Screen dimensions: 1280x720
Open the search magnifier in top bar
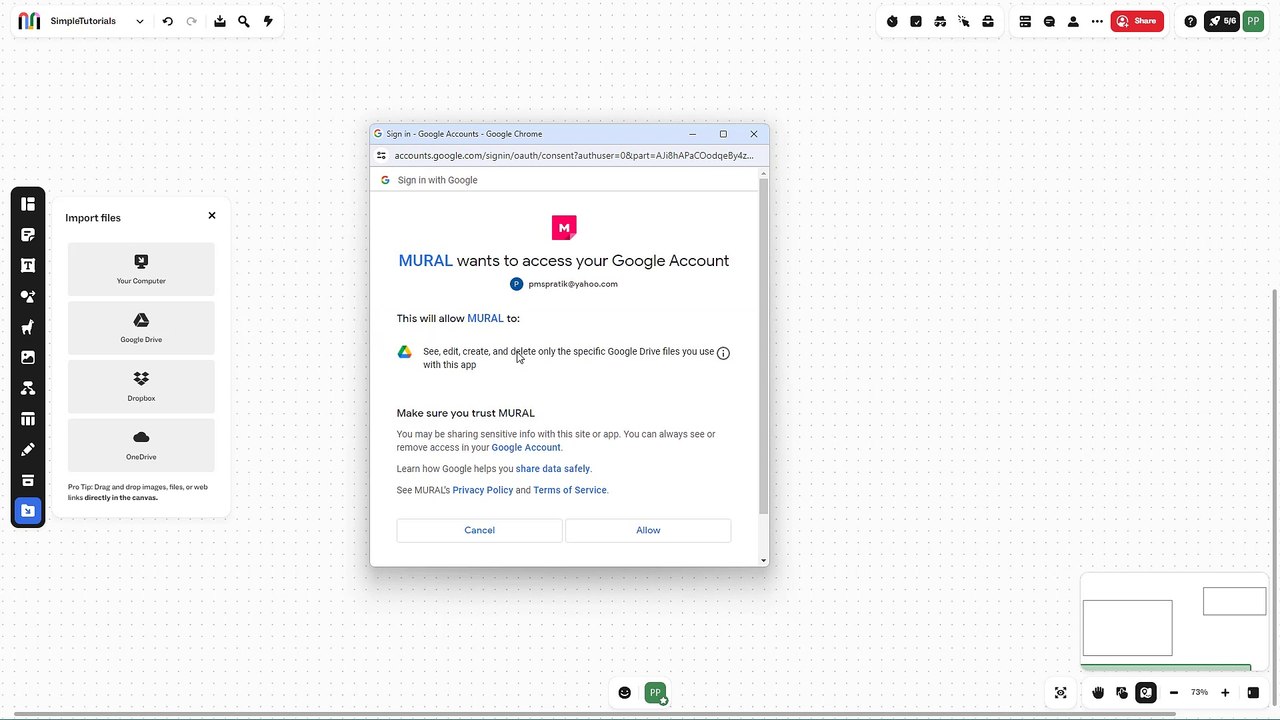(244, 21)
